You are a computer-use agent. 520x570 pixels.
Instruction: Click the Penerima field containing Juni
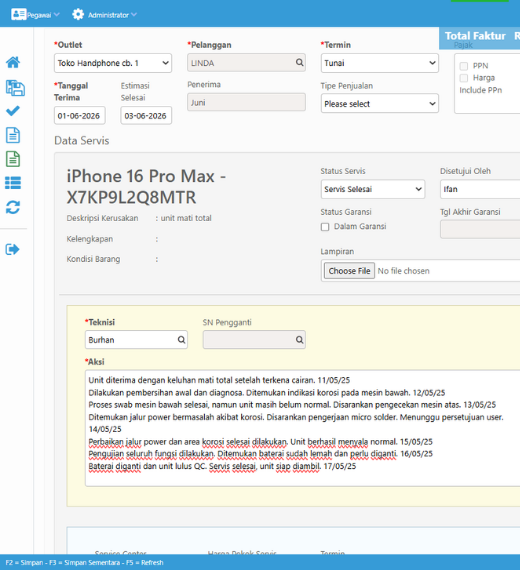click(246, 102)
